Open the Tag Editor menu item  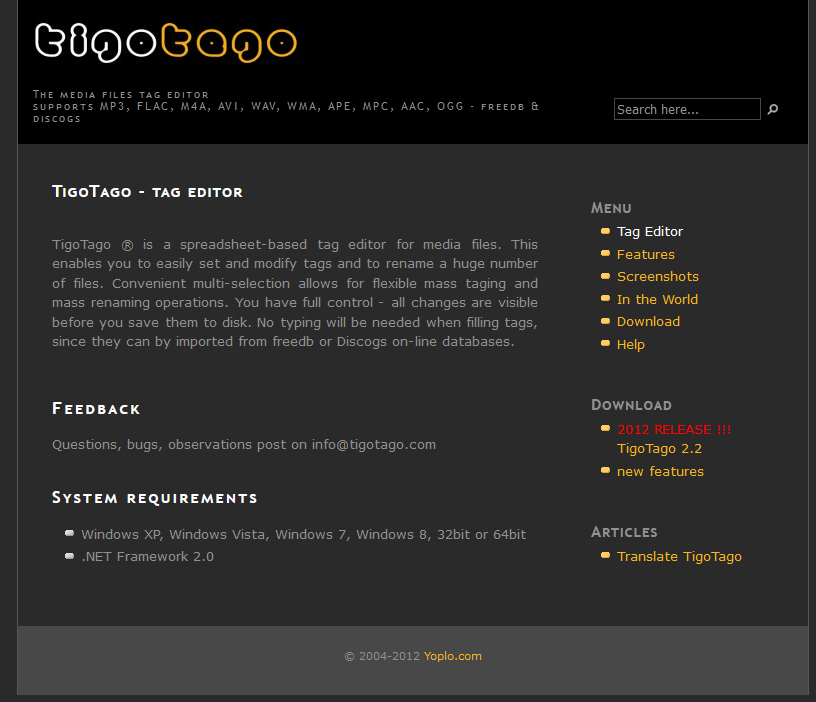(x=649, y=232)
